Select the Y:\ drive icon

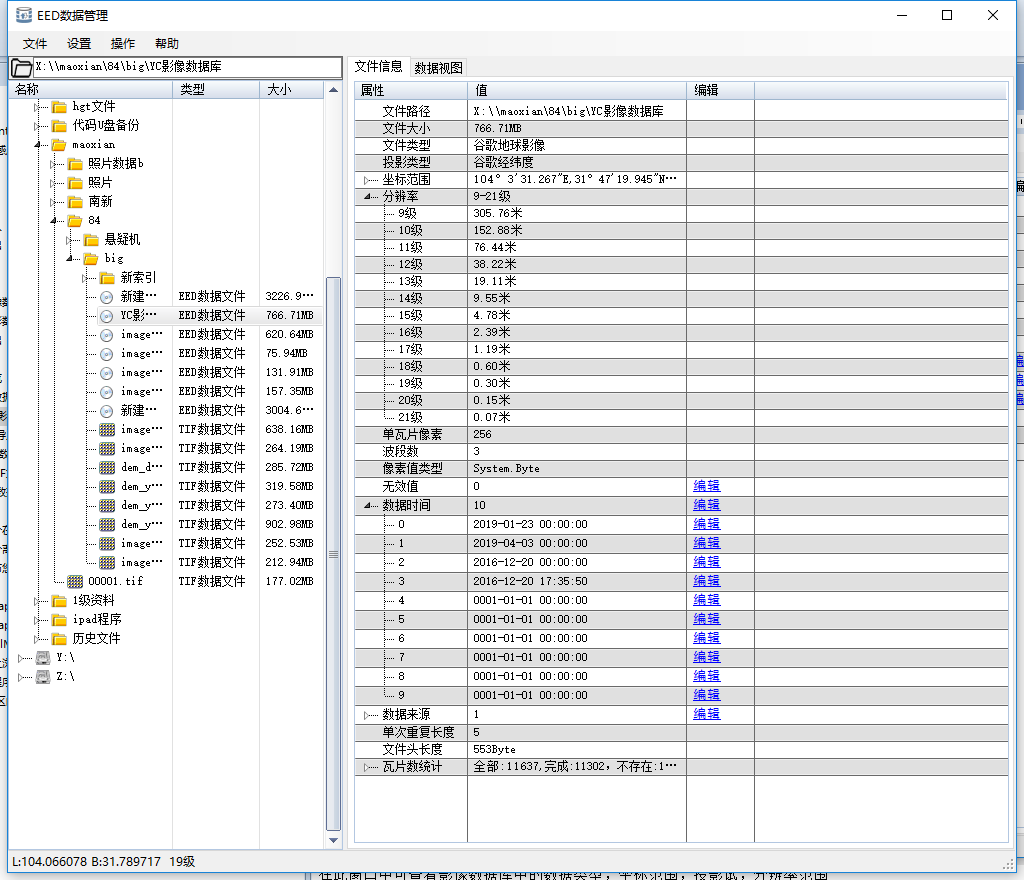43,657
